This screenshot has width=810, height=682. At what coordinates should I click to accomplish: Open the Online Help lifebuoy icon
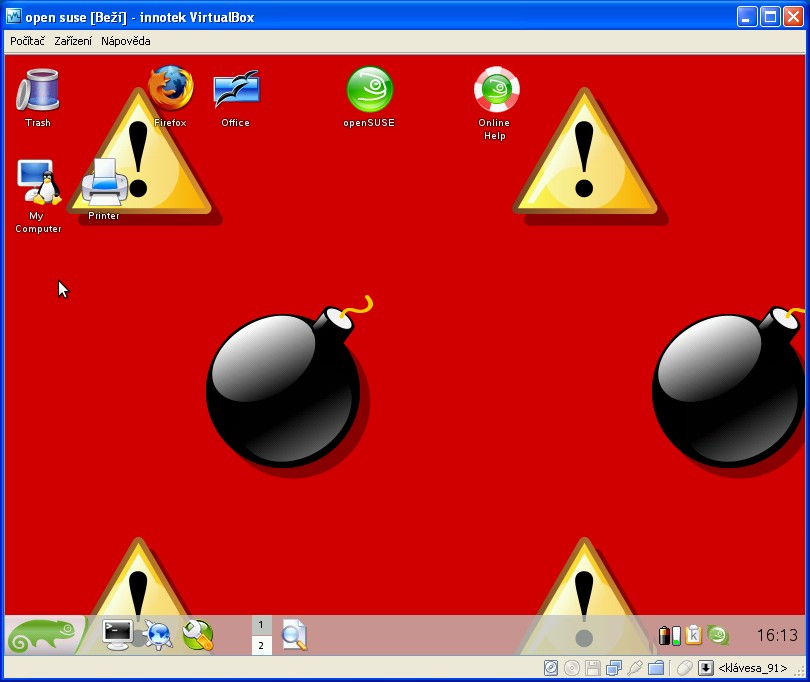[x=495, y=91]
